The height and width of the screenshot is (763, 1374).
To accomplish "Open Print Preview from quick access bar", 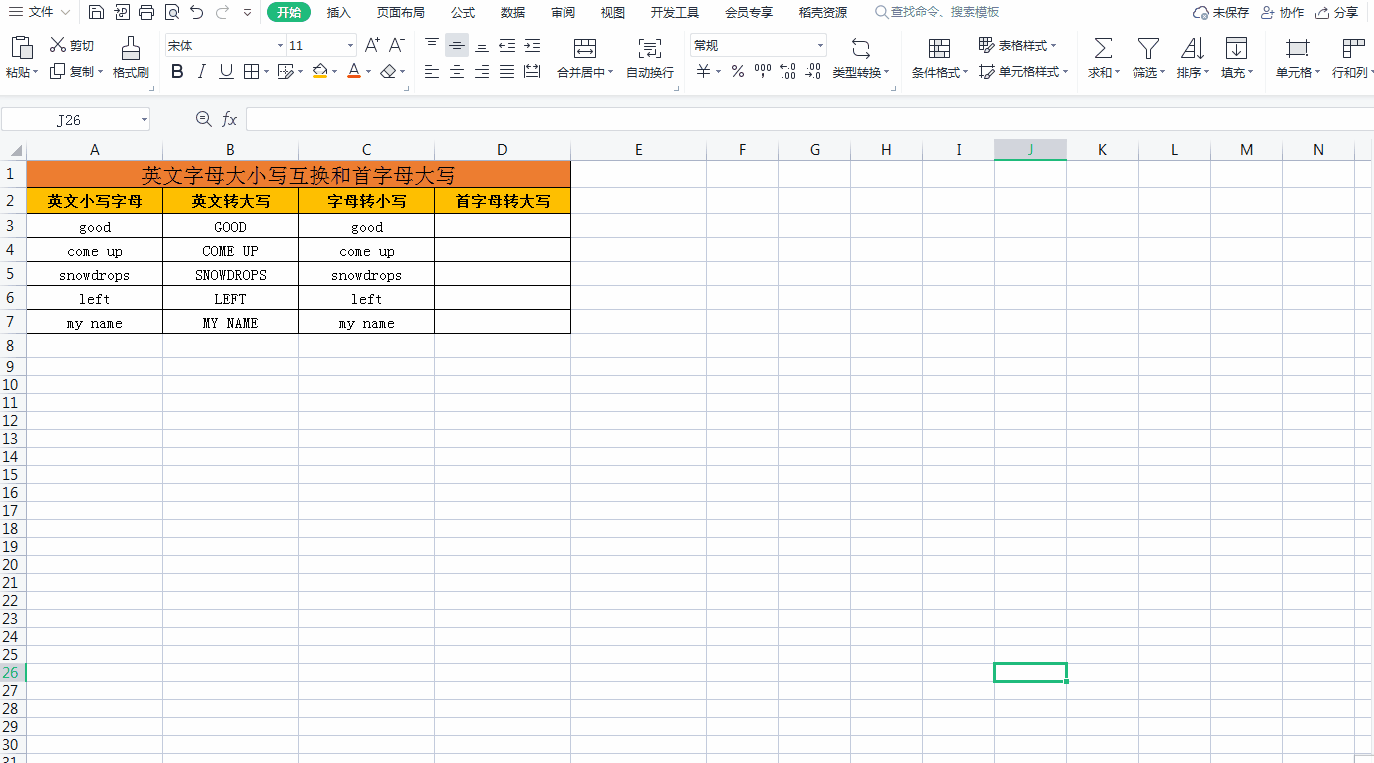I will coord(171,12).
